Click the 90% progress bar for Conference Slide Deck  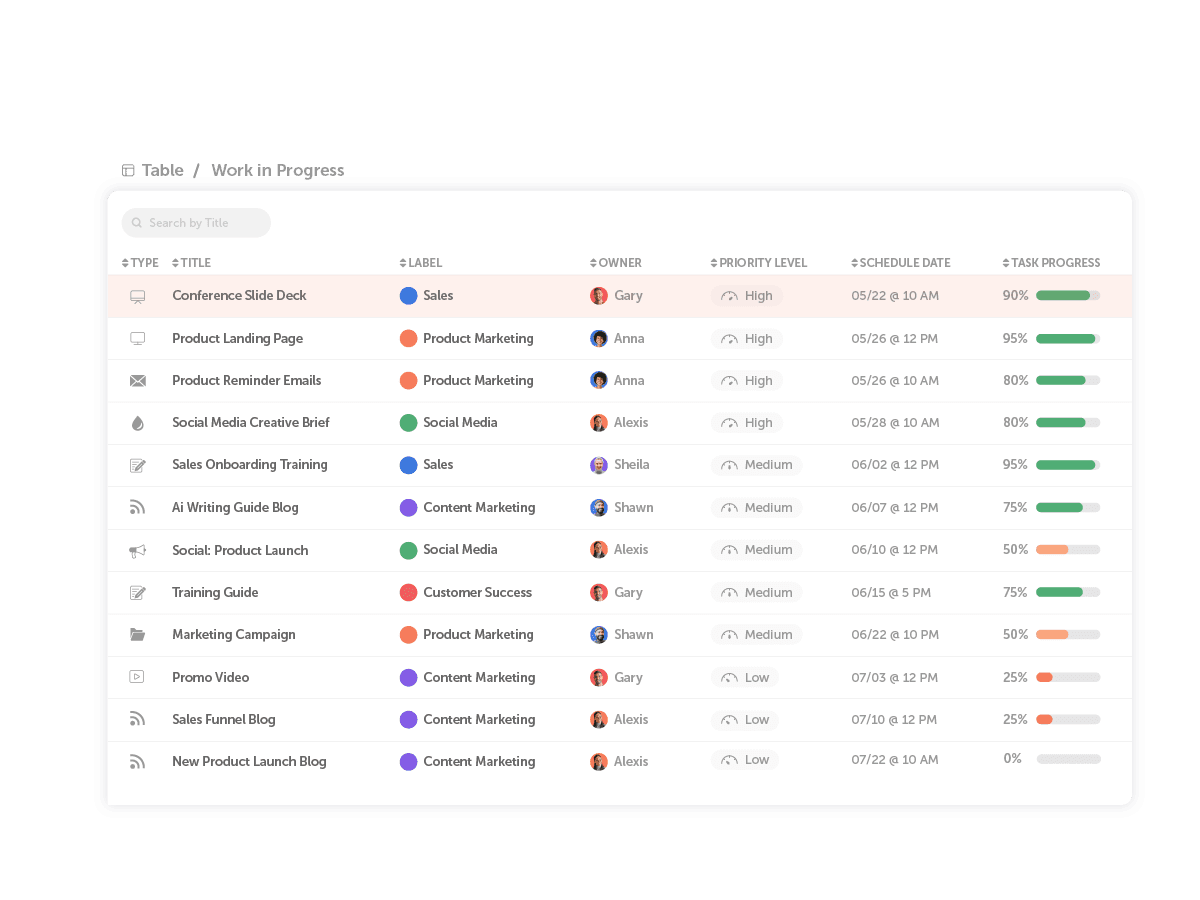1068,296
